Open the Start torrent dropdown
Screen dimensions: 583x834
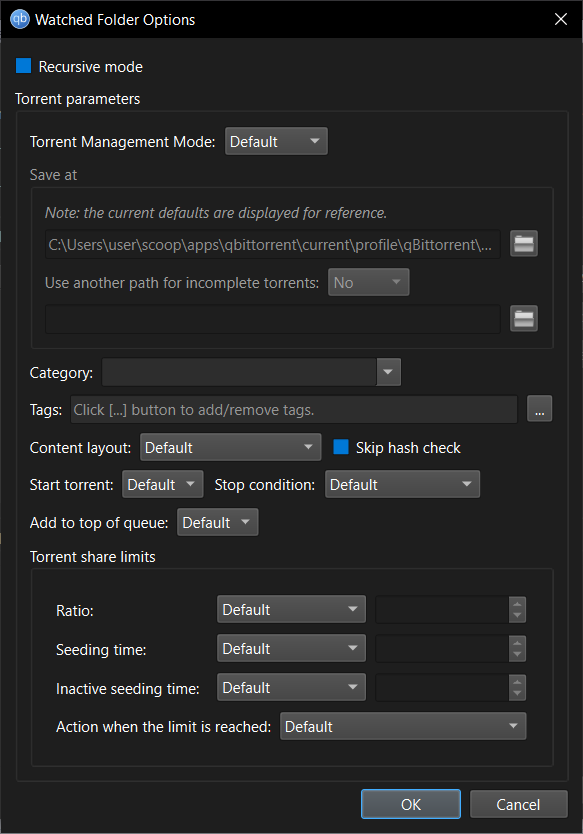[162, 485]
